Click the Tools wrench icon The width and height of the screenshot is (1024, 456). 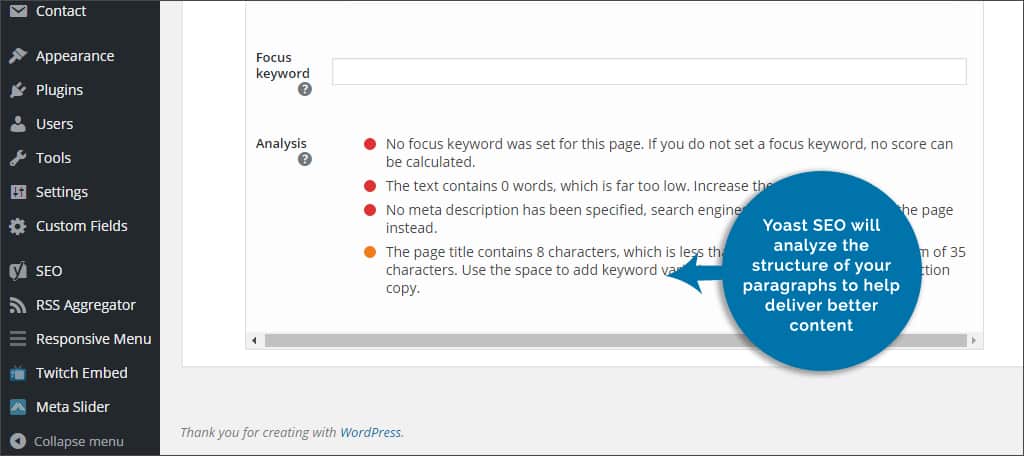pos(18,158)
